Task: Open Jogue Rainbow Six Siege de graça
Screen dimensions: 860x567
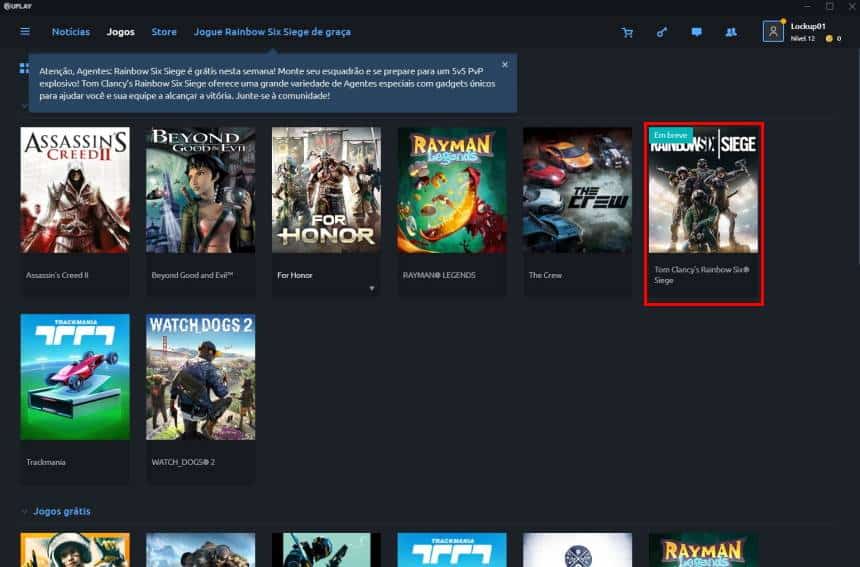Action: pos(272,32)
